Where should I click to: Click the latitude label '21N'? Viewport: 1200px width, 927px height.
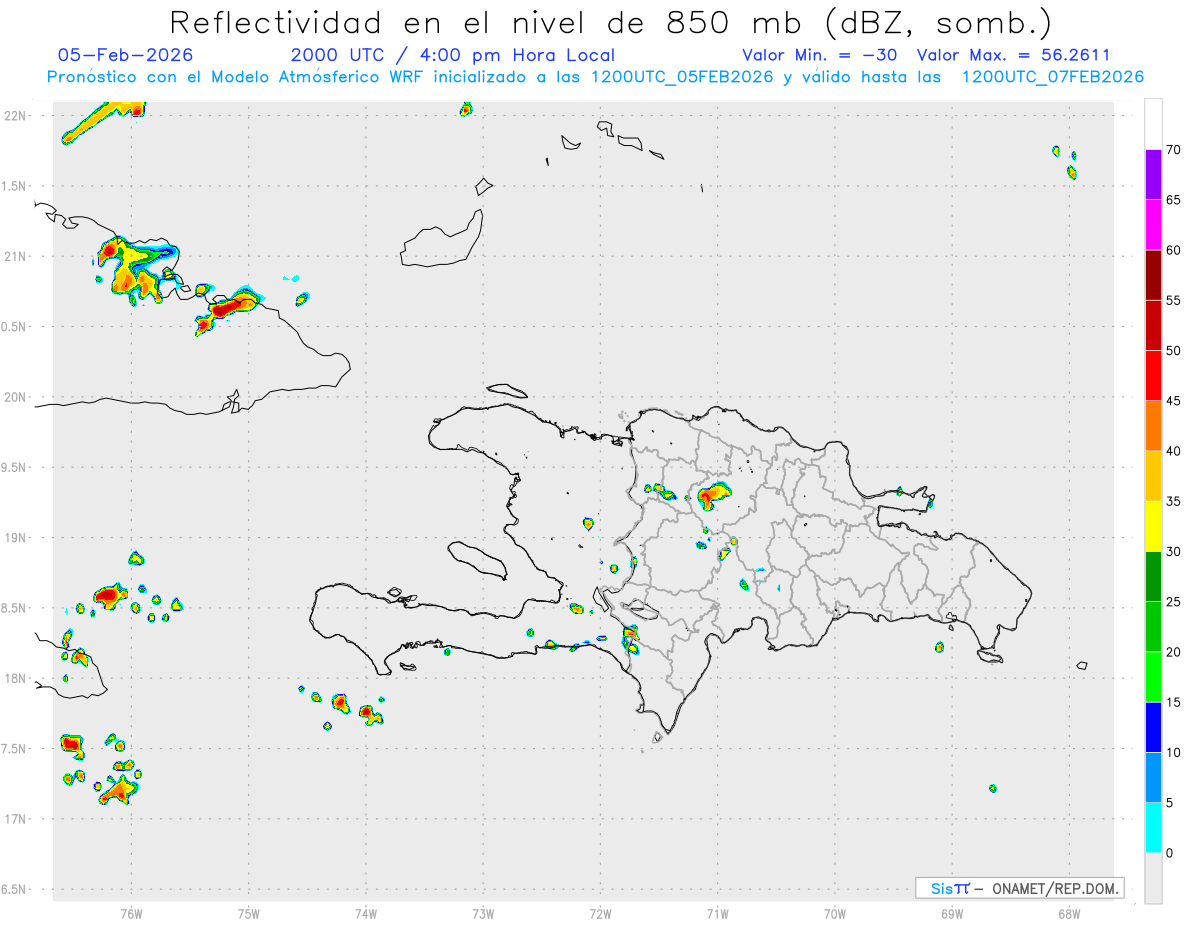tap(16, 256)
